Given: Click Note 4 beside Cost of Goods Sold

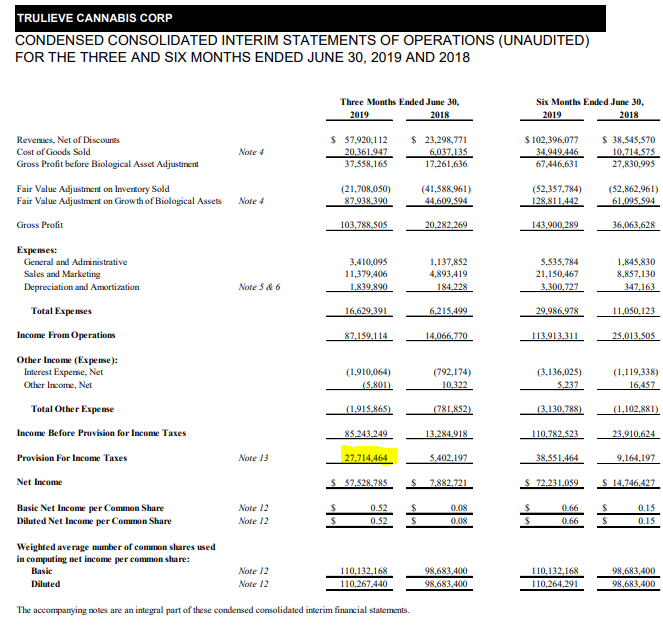Looking at the screenshot, I should (251, 151).
